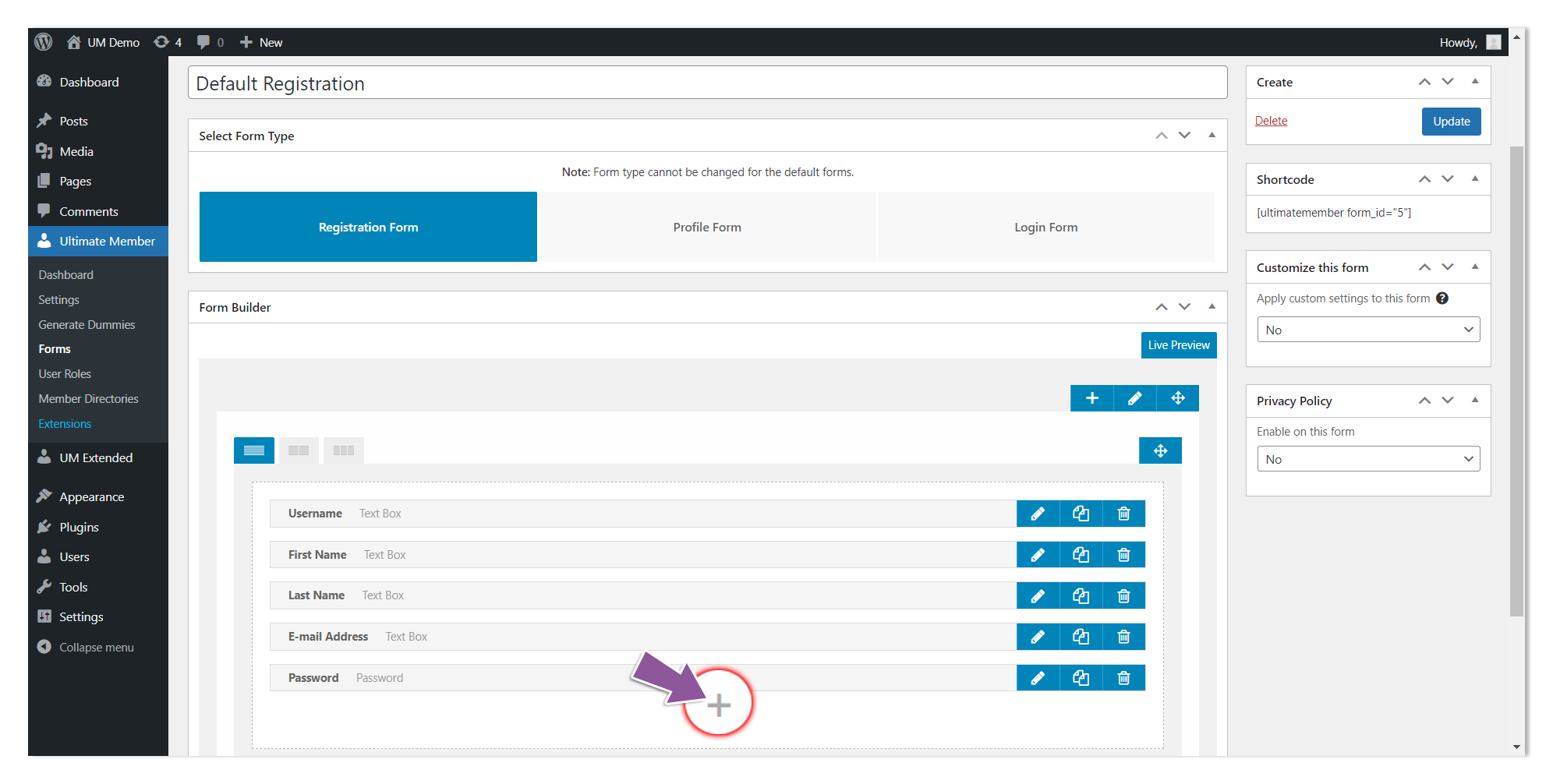The width and height of the screenshot is (1553, 784).
Task: Duplicate the Password field
Action: tap(1081, 678)
